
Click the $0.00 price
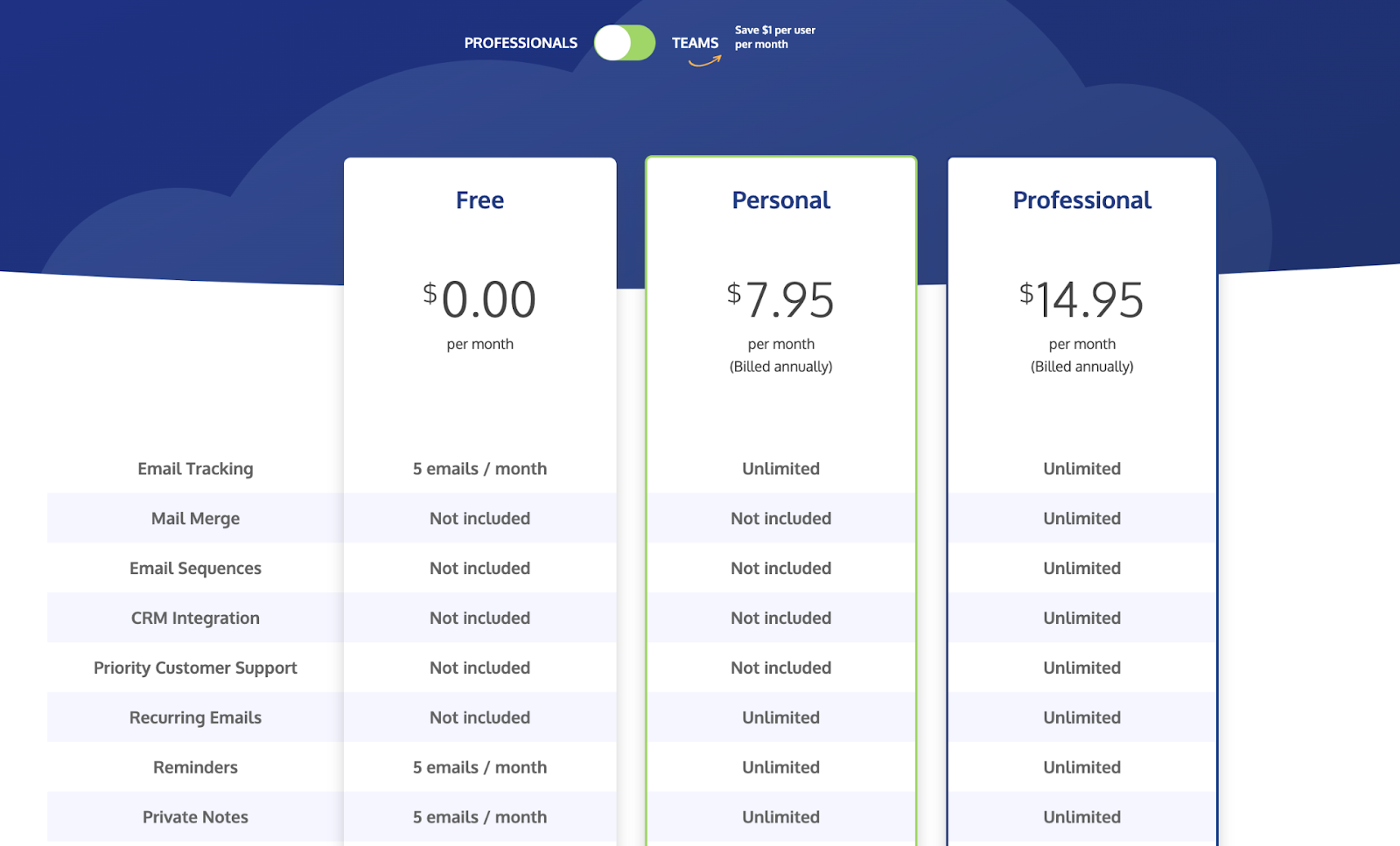(x=479, y=299)
